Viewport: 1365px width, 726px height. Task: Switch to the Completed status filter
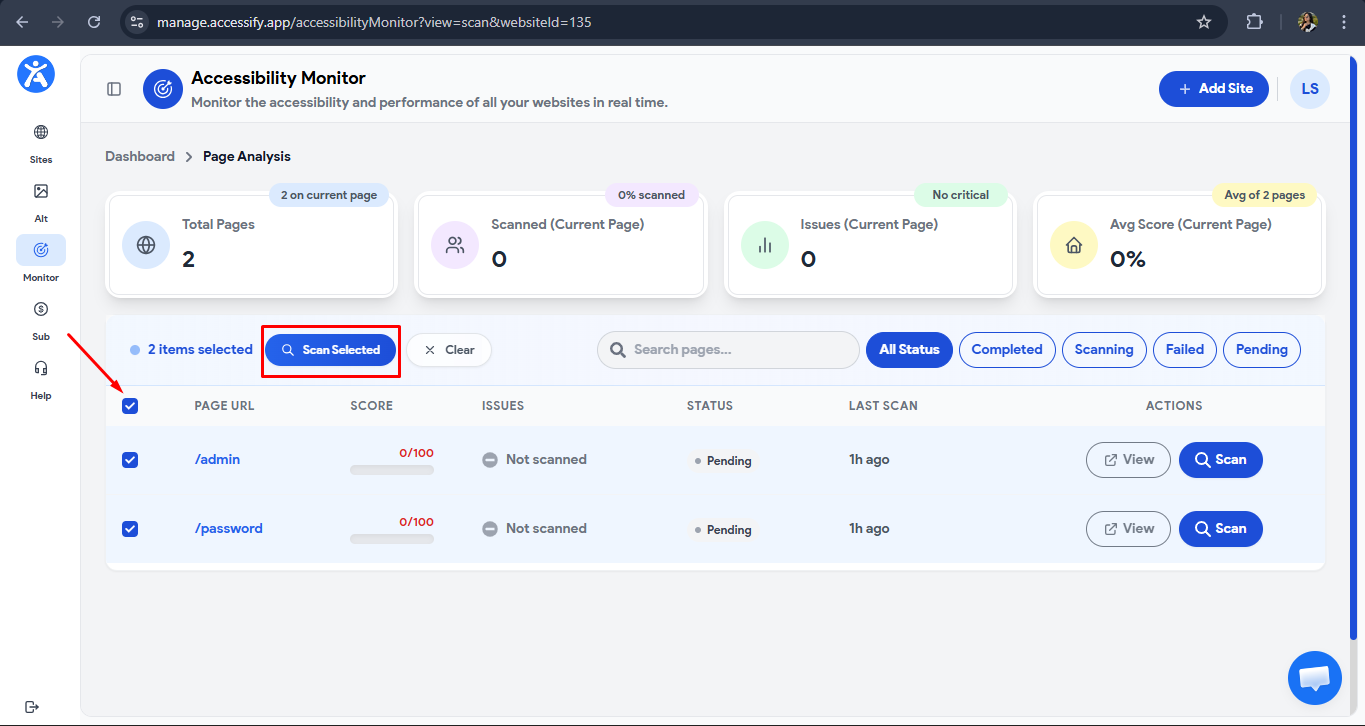tap(1007, 349)
